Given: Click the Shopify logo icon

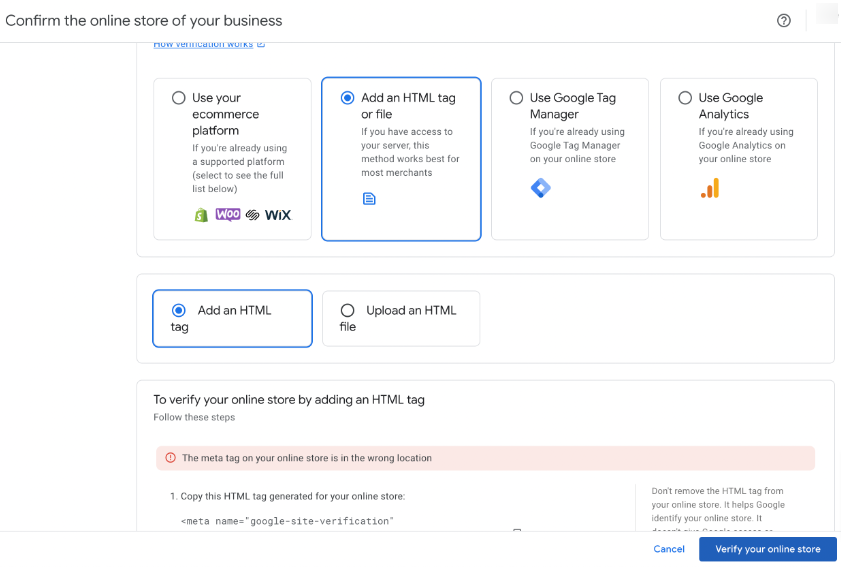Looking at the screenshot, I should tap(201, 215).
